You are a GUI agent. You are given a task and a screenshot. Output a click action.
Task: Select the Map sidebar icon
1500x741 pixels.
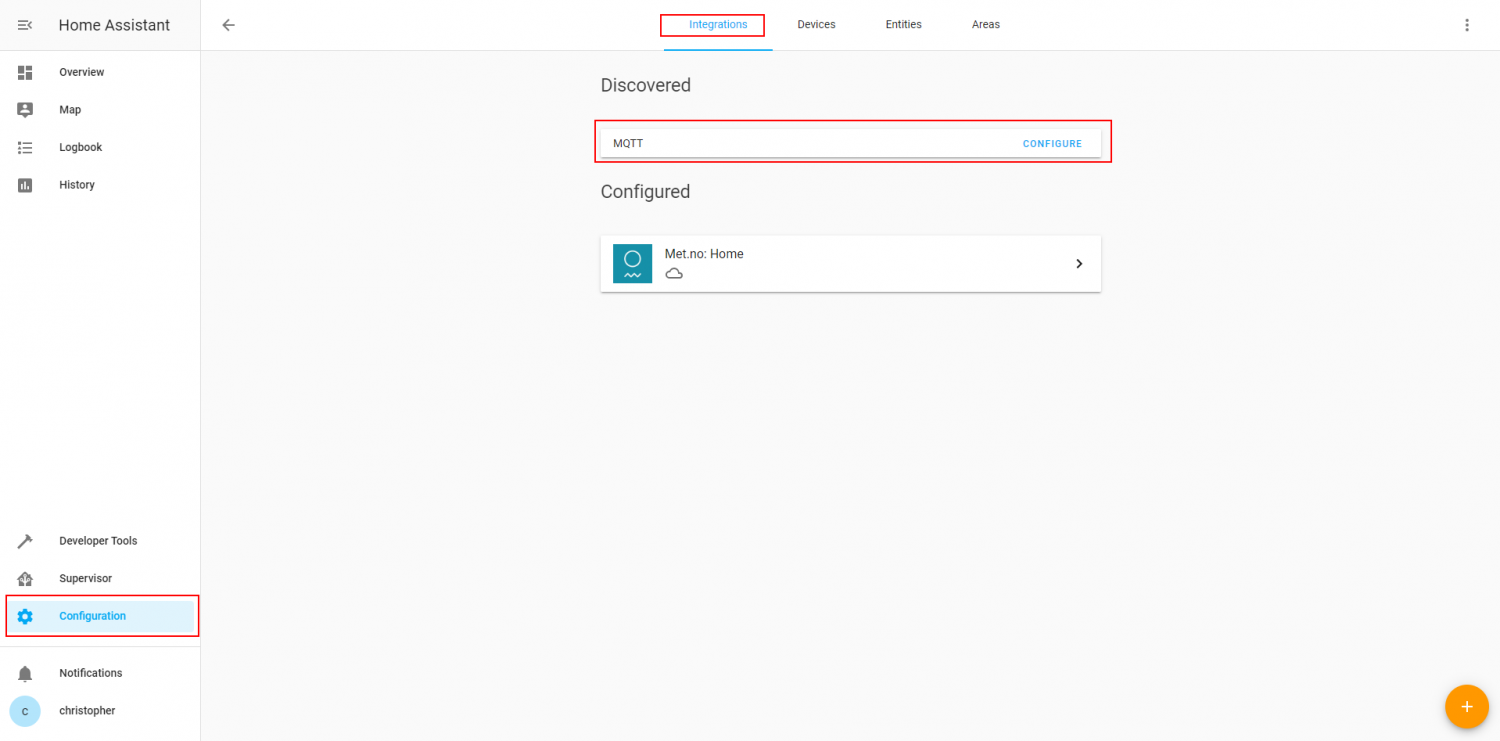(24, 109)
